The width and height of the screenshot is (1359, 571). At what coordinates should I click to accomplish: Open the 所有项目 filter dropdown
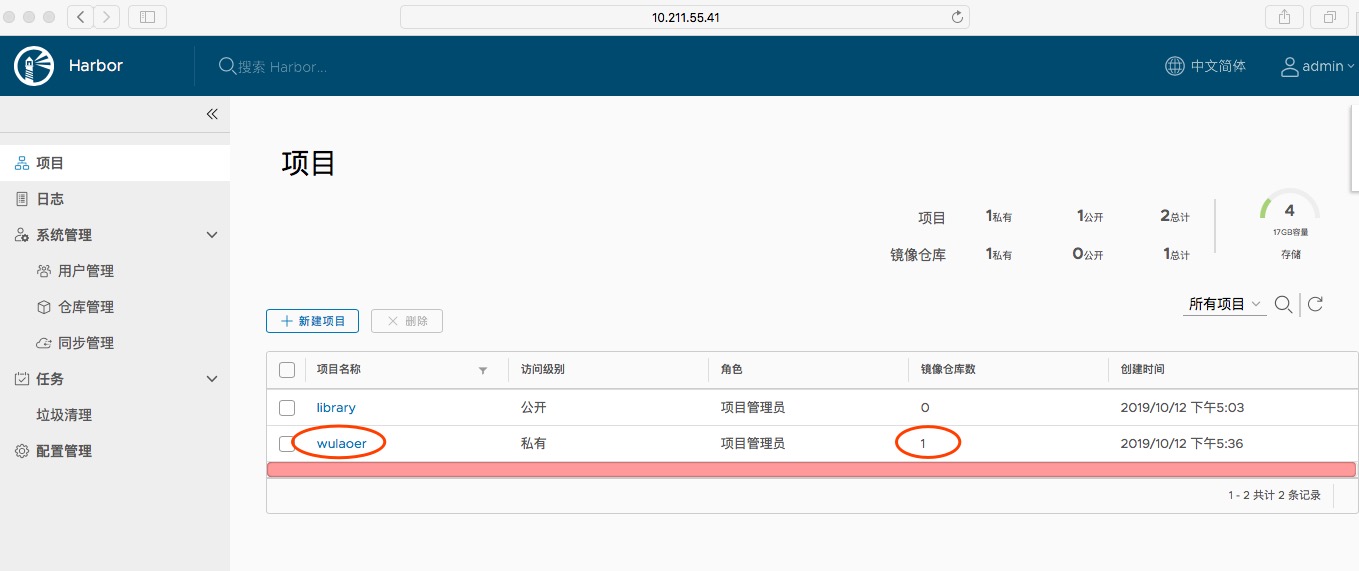[x=1224, y=304]
